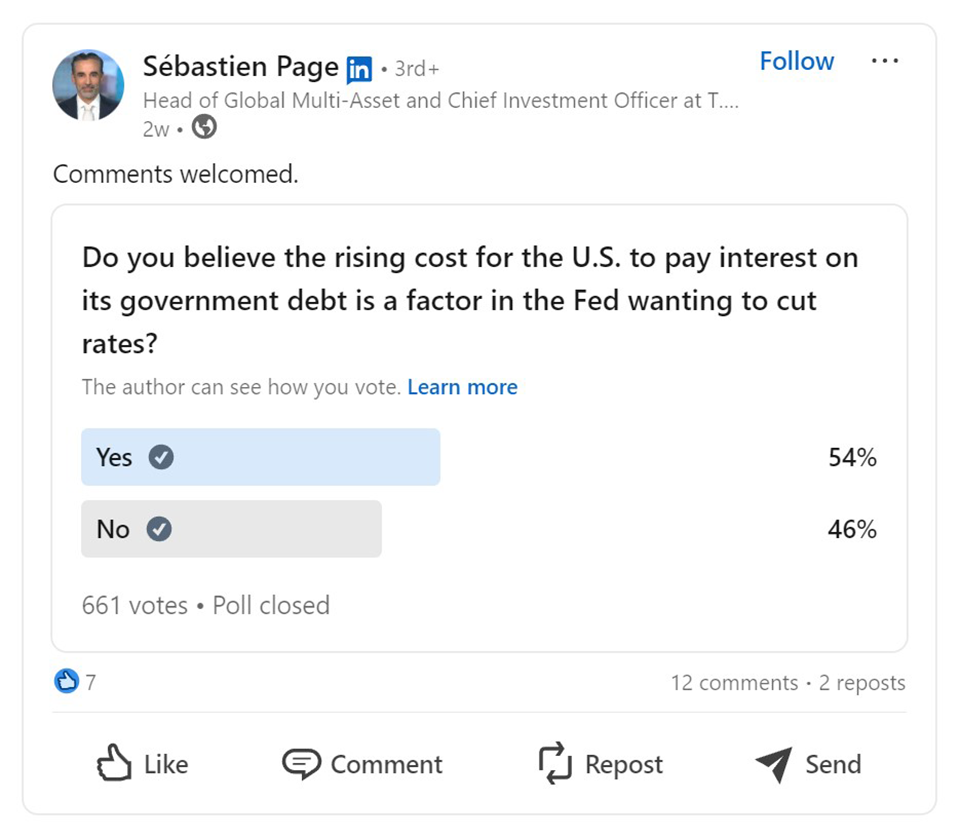Click the checkmark icon next to Yes
The height and width of the screenshot is (838, 960).
[161, 457]
